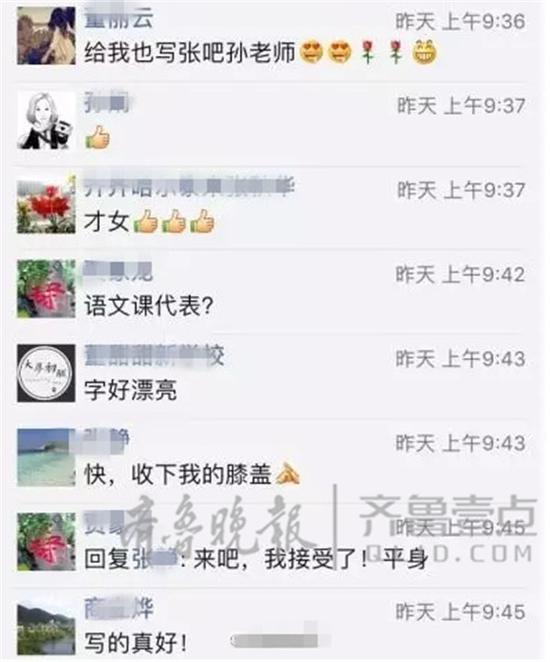Tap the blurred username above 才女
Viewport: 550px width, 662px height.
click(x=189, y=187)
